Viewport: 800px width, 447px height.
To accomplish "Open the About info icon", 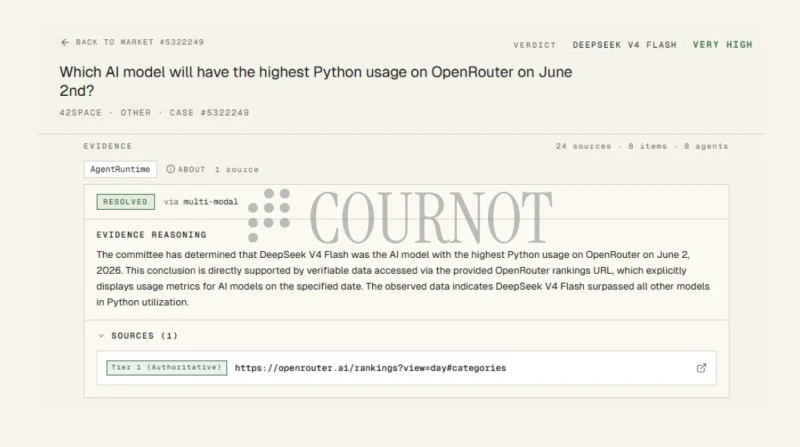I will click(170, 169).
